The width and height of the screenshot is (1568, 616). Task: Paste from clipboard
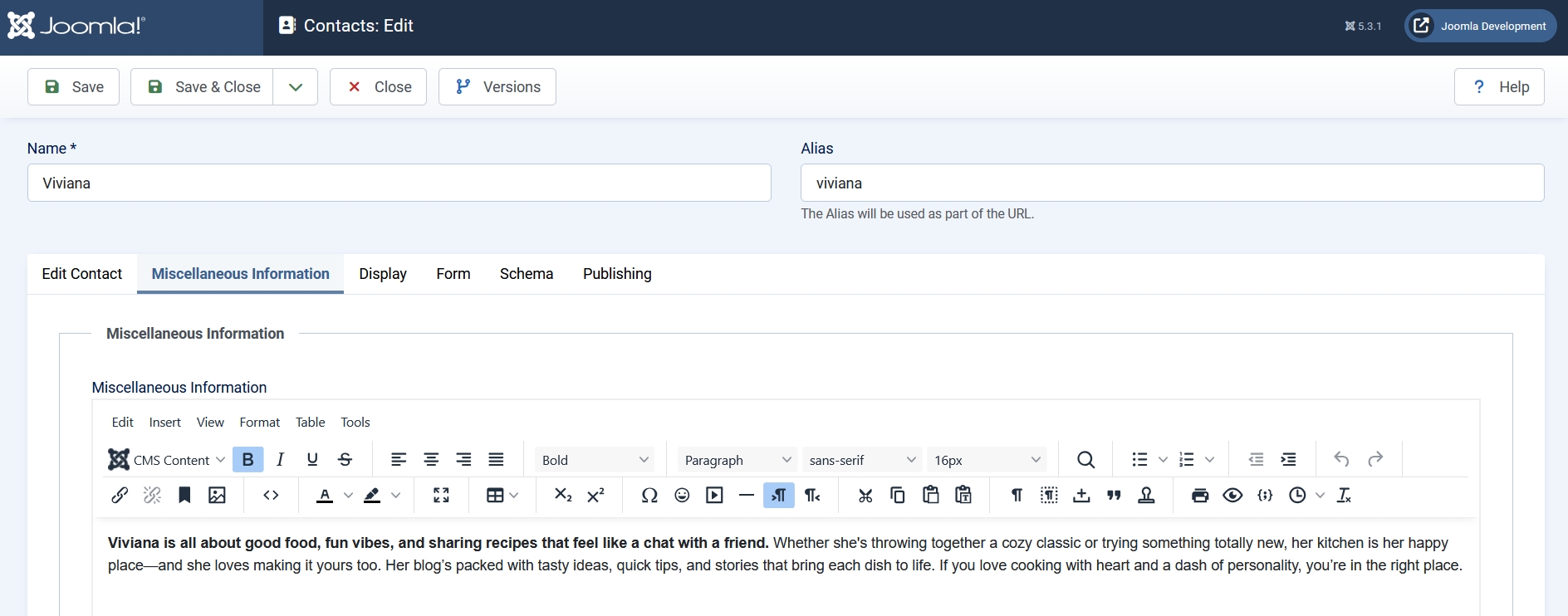[931, 495]
